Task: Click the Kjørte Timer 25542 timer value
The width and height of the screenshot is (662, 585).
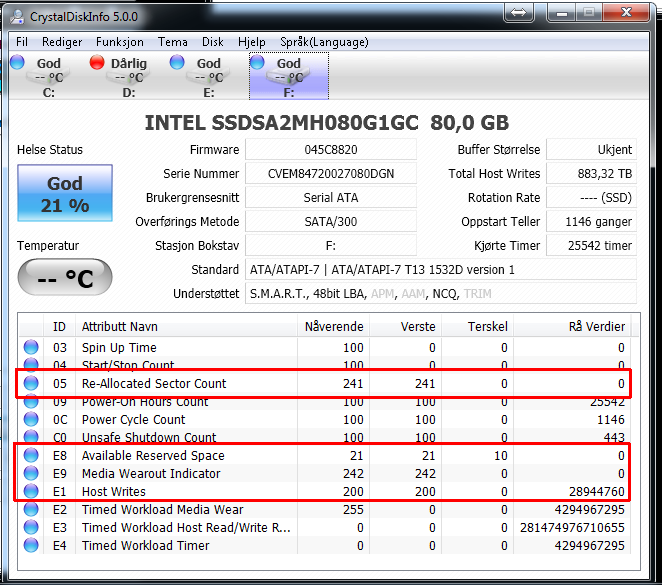Action: coord(591,246)
